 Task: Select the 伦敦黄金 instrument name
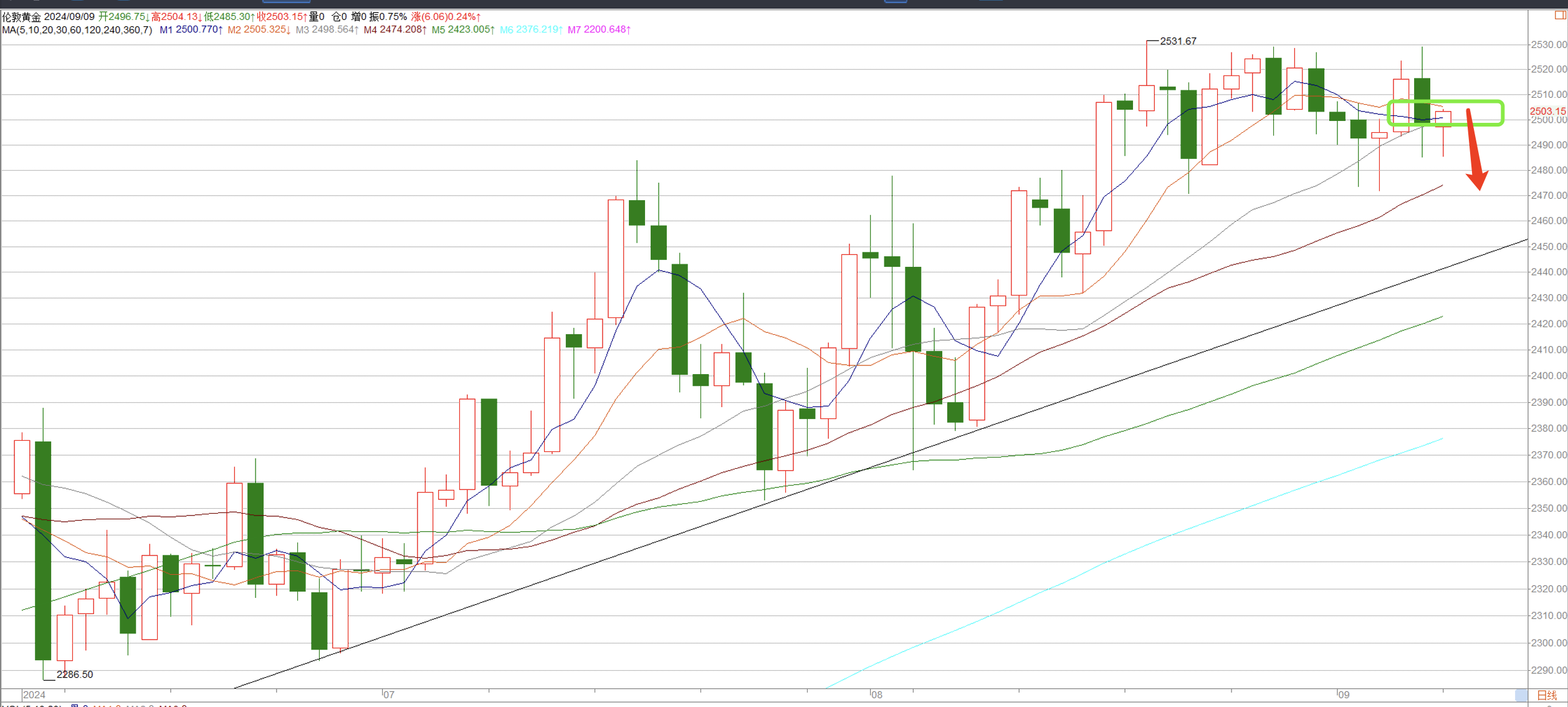[x=21, y=17]
